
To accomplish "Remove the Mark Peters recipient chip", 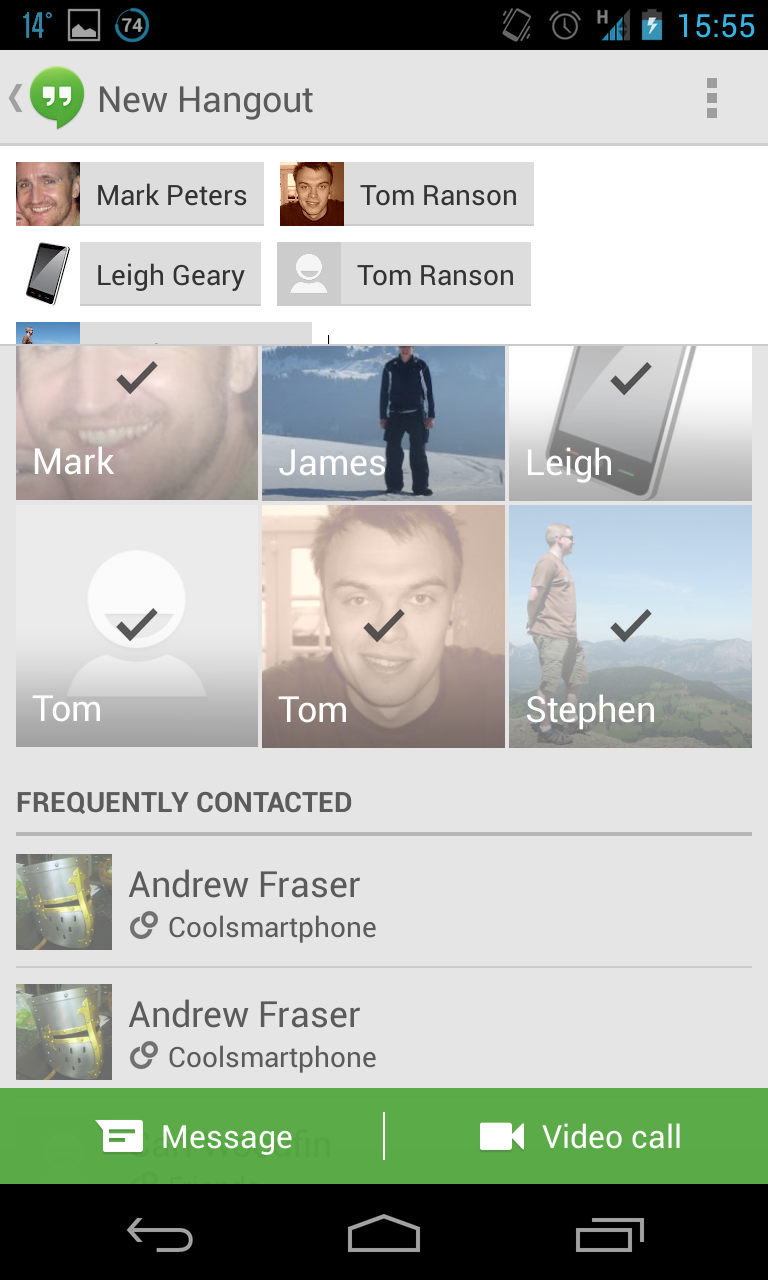I will click(140, 194).
